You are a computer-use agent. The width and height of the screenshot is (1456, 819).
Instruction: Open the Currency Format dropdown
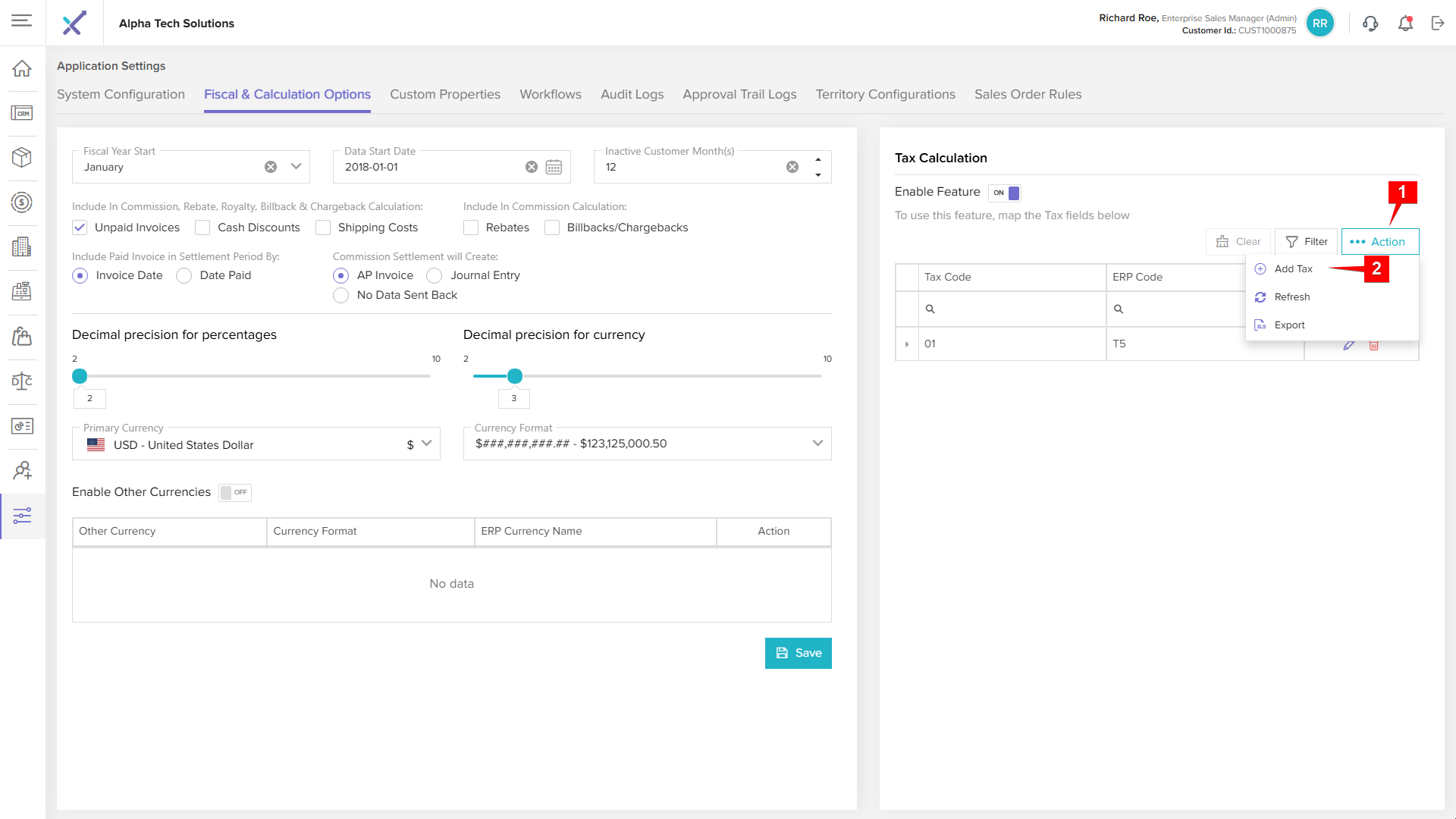tap(817, 444)
